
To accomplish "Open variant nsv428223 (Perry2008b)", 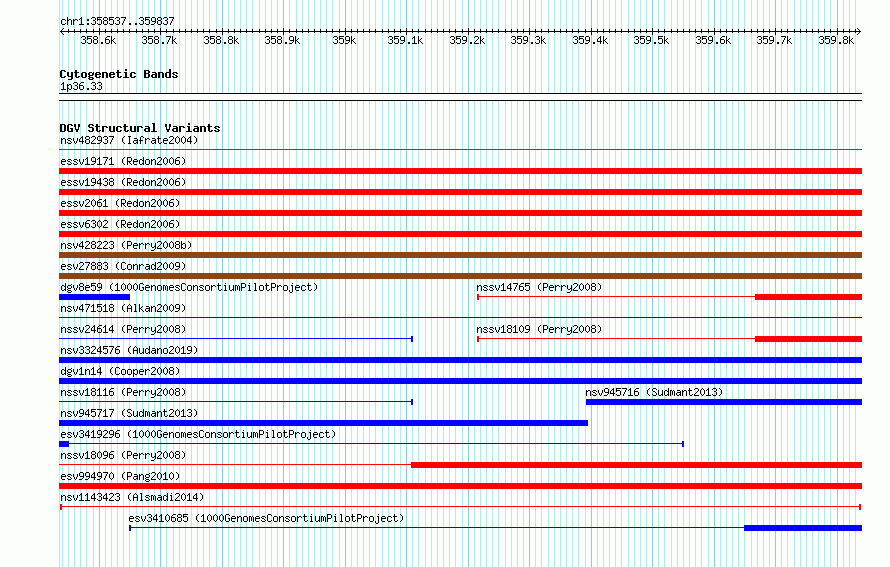I will (x=126, y=245).
